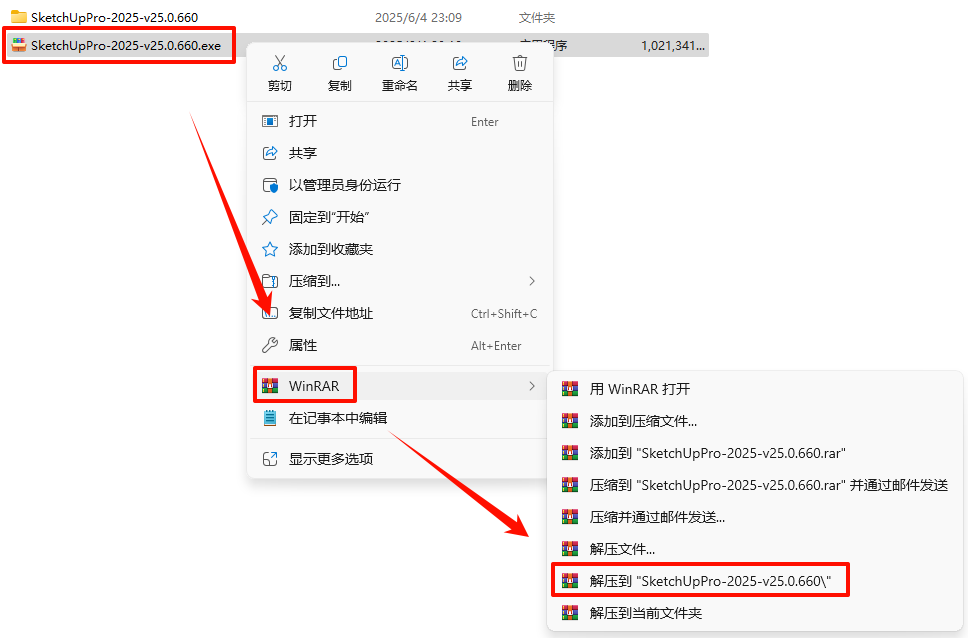968x638 pixels.
Task: Select 打开 (Open) in context menu
Action: point(399,121)
